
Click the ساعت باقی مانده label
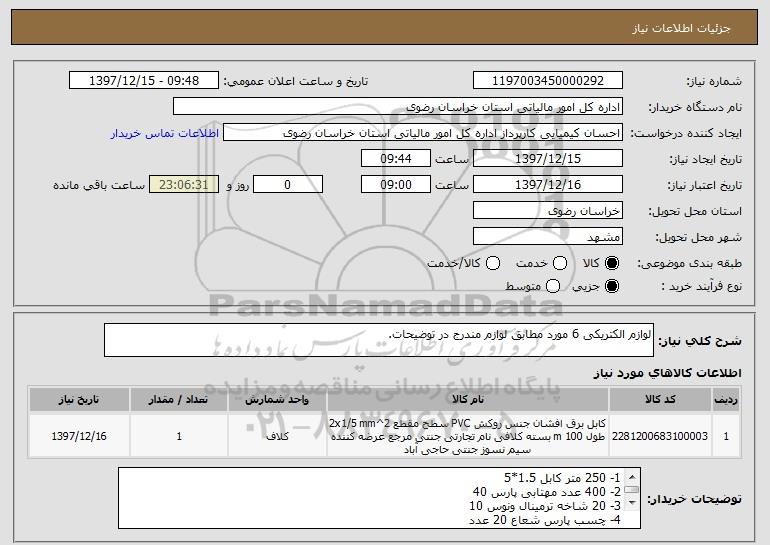pos(99,186)
